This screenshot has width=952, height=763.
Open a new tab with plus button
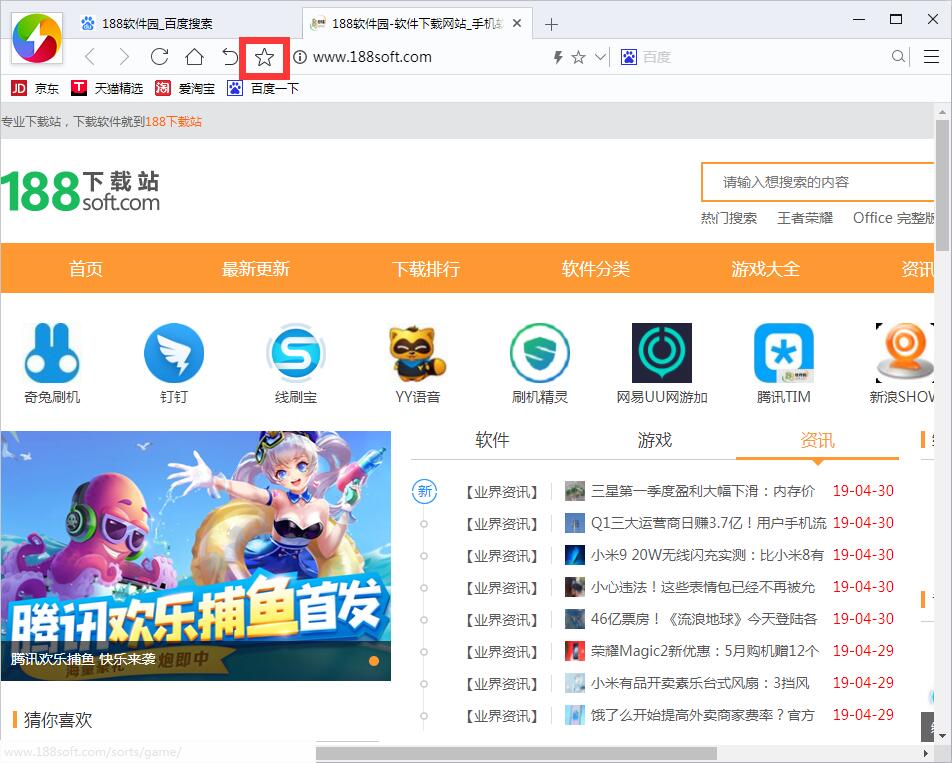551,24
